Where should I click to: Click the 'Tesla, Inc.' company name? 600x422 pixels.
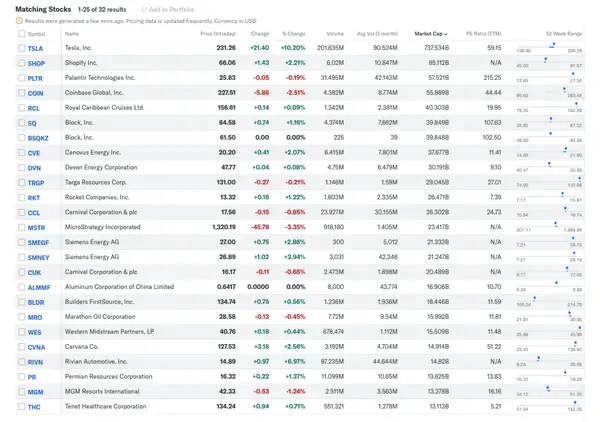[78, 48]
